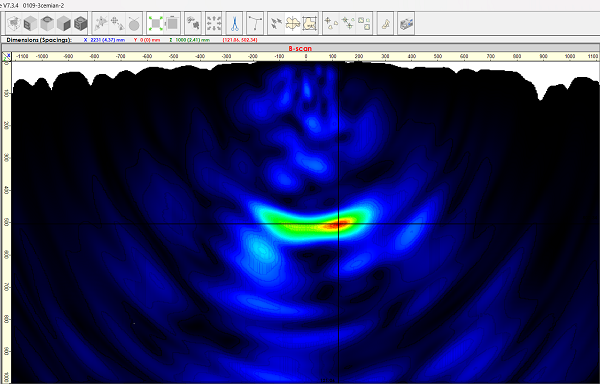The image size is (600, 384).
Task: Click the XYZ axis orientation corner icon
Action: [x=7, y=57]
